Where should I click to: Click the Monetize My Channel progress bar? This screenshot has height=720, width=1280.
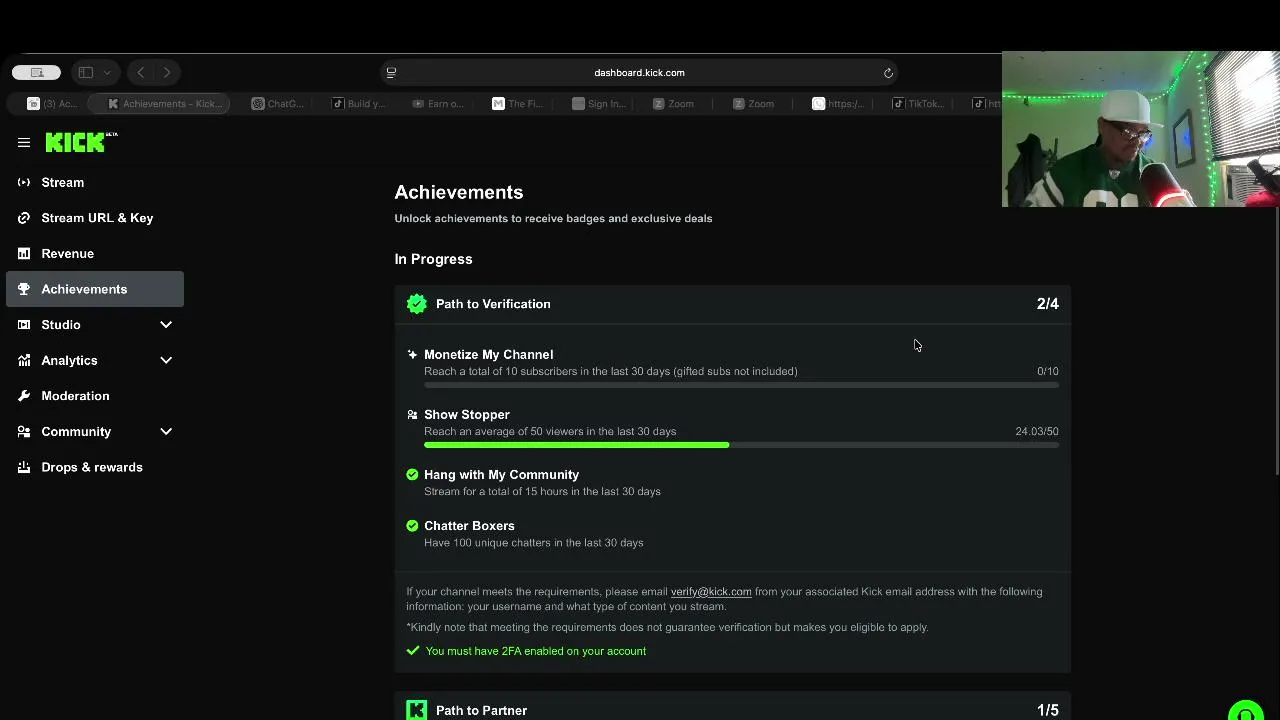(x=741, y=385)
